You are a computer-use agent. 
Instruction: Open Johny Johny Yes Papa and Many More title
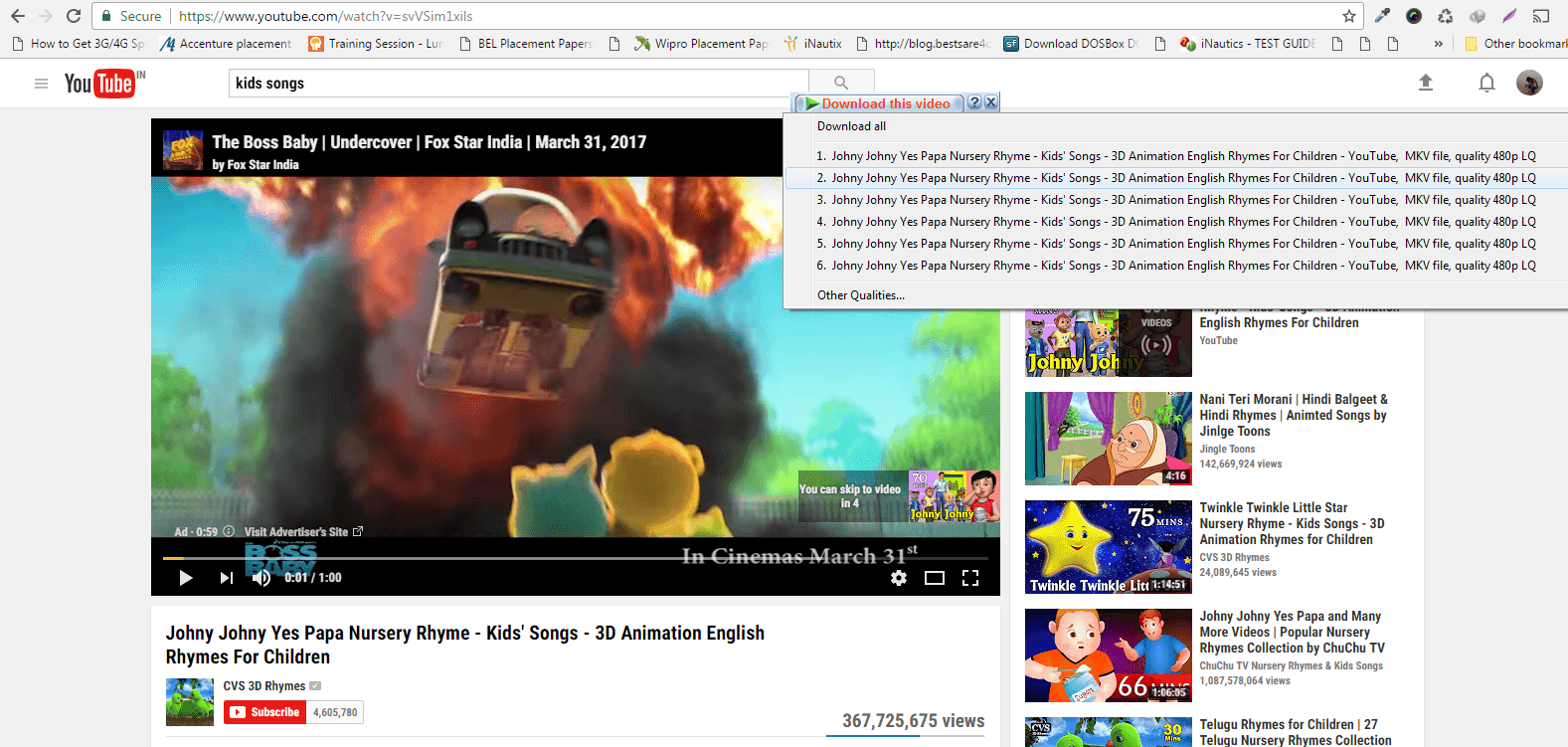pos(1293,632)
